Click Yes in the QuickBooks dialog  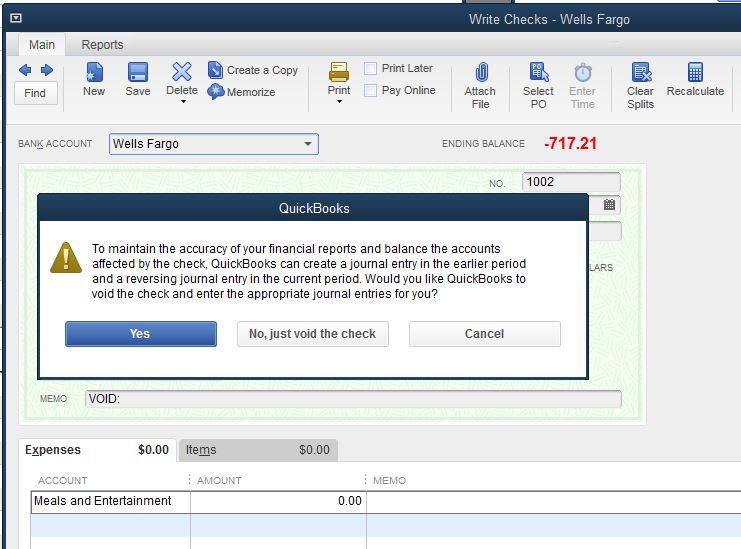[141, 334]
